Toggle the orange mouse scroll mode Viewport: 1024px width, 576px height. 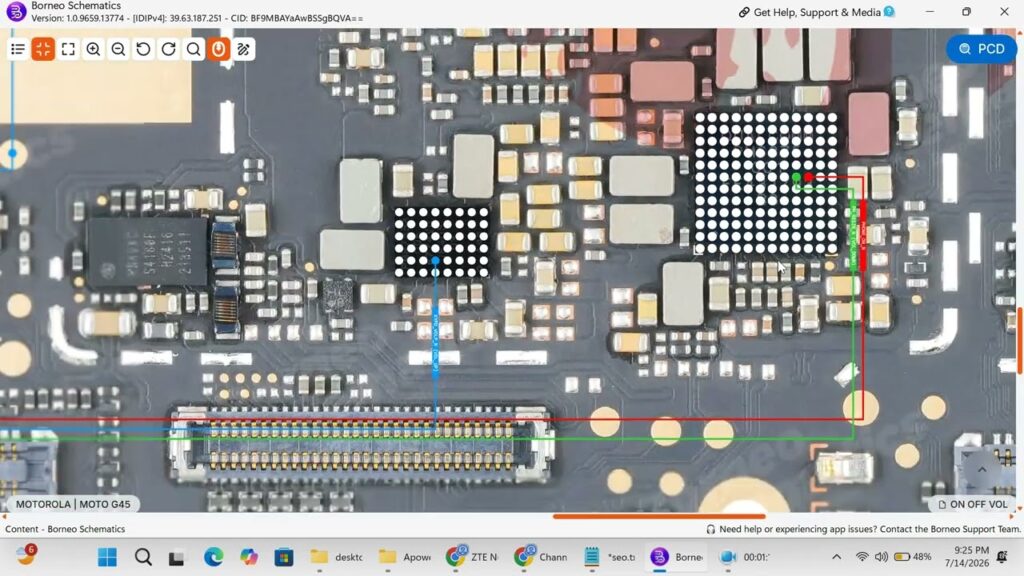[219, 49]
